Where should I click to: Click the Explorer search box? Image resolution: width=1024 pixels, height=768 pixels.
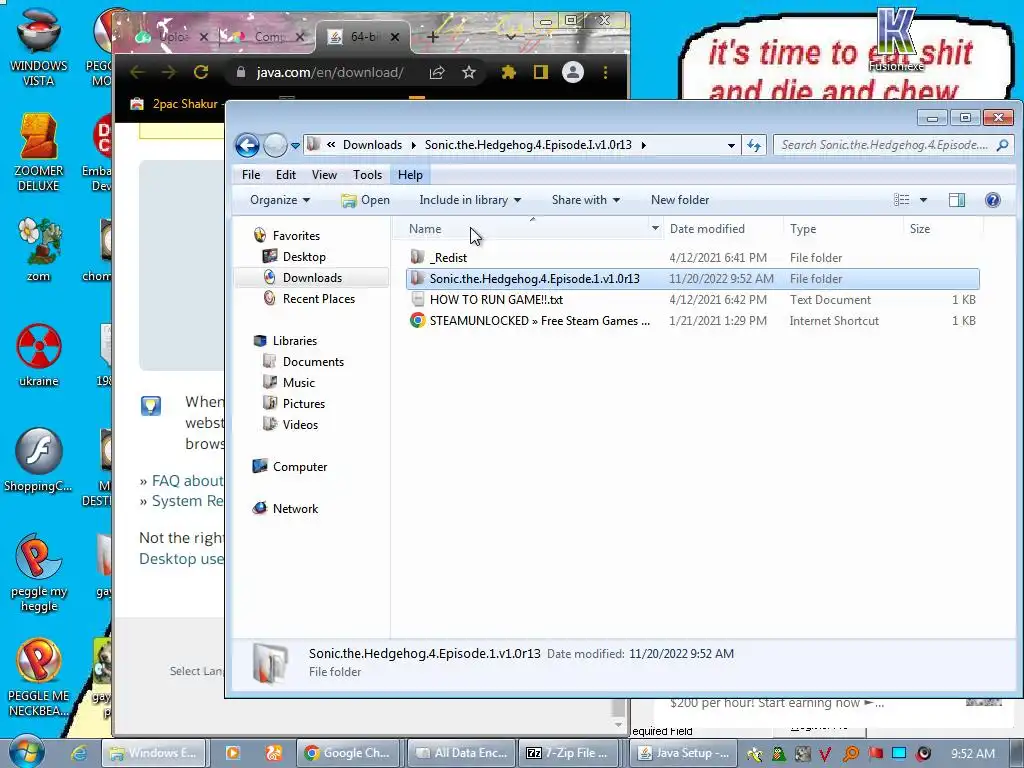click(x=893, y=145)
